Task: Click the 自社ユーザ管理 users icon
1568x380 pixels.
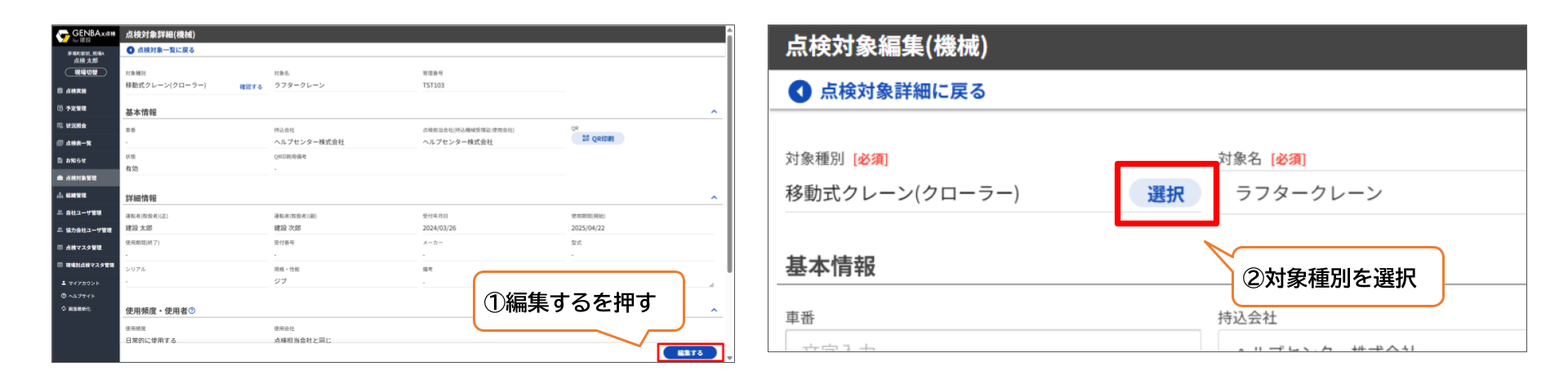Action: [60, 212]
